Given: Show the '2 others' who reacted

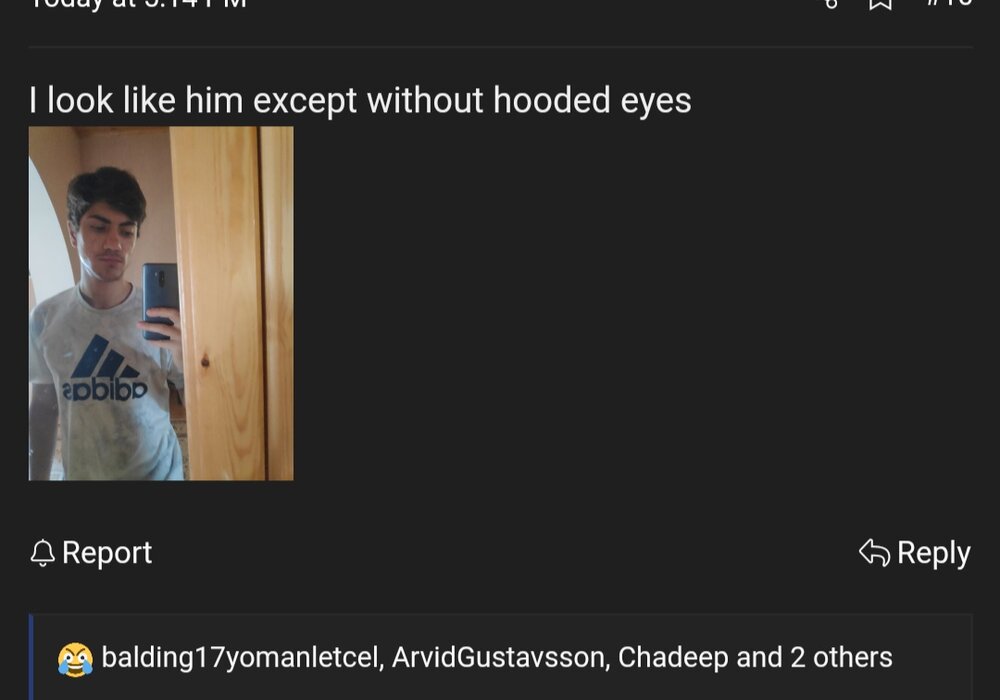Looking at the screenshot, I should click(841, 657).
